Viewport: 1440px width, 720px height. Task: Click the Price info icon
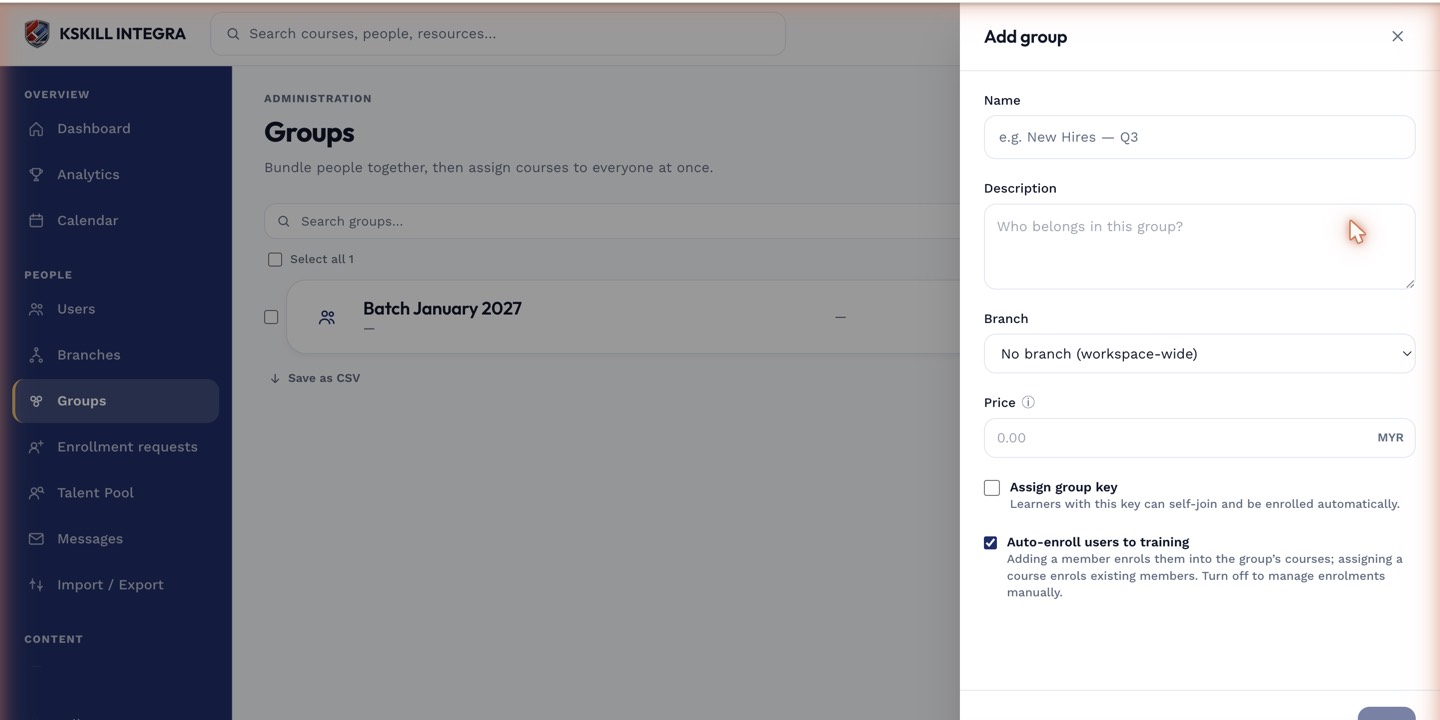click(x=1028, y=403)
